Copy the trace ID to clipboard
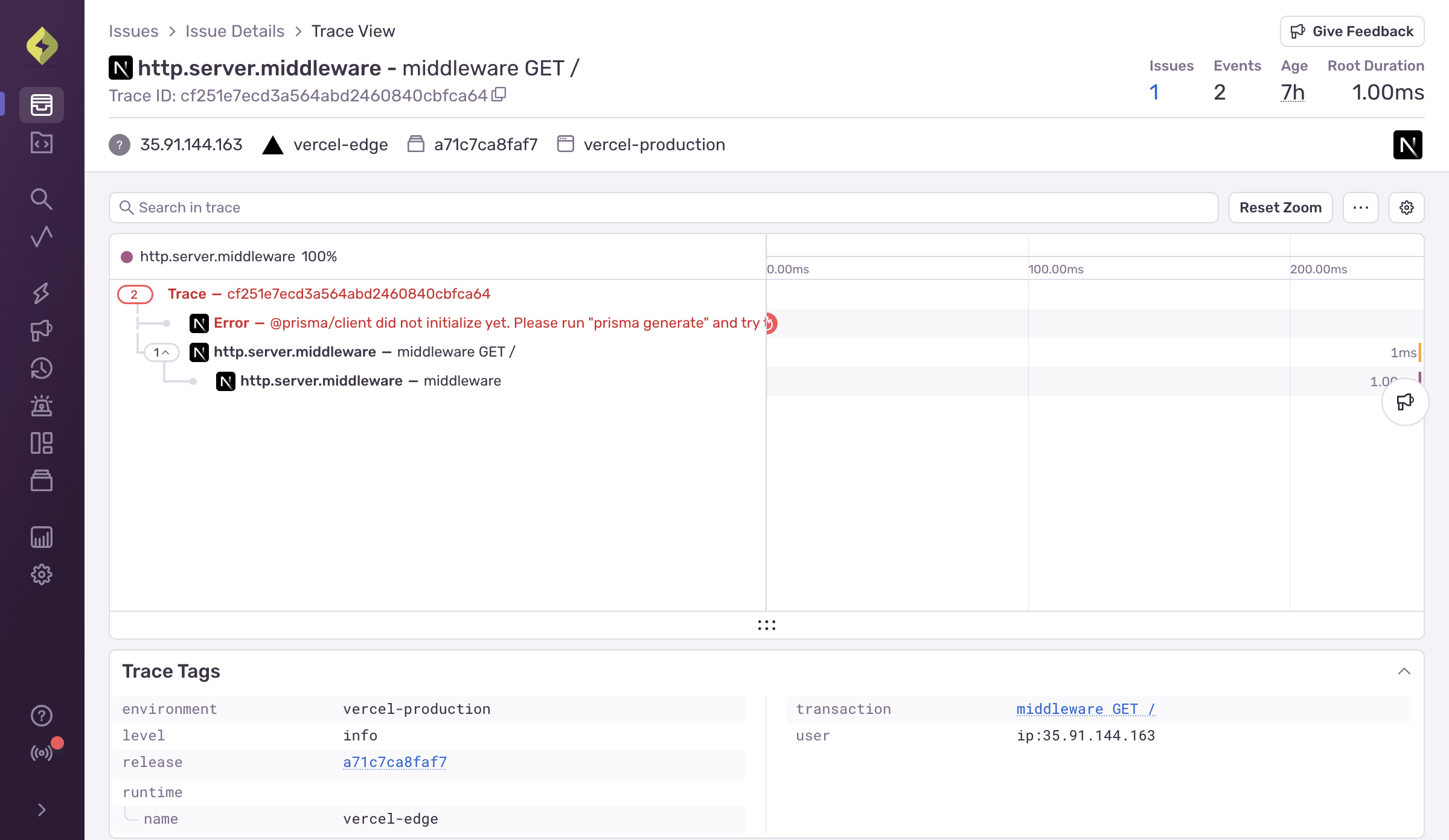The width and height of the screenshot is (1449, 840). coord(499,95)
